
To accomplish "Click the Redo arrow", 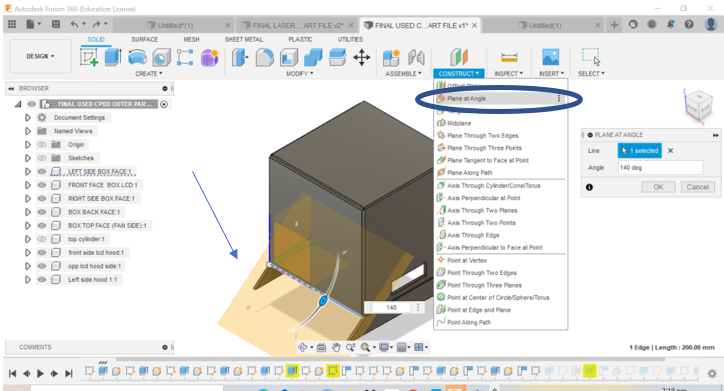I will (x=97, y=24).
